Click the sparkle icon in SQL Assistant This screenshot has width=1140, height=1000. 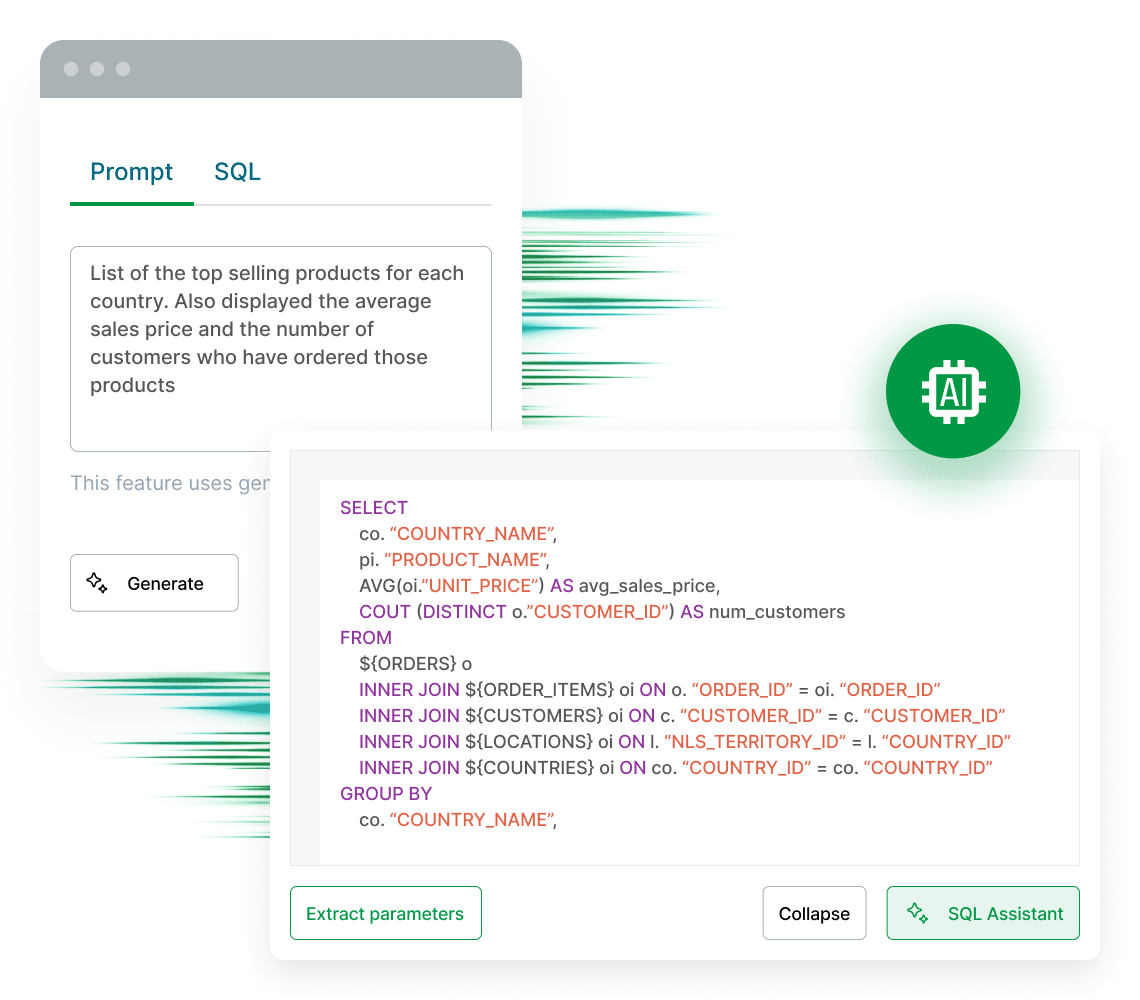tap(918, 913)
